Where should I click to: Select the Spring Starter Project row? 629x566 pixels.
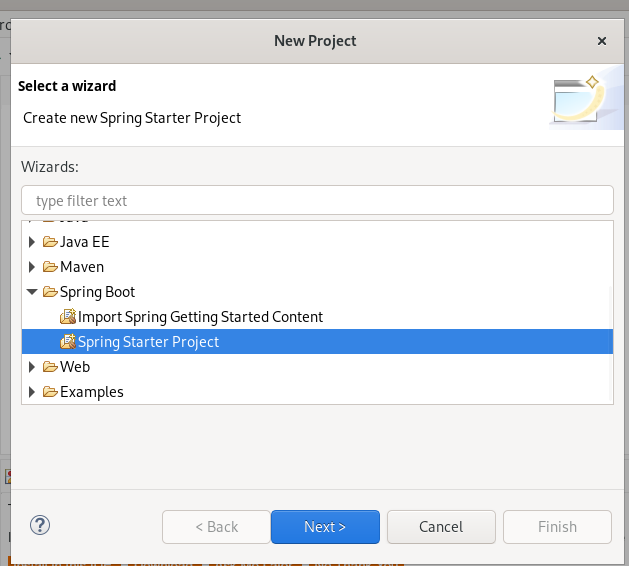[317, 342]
